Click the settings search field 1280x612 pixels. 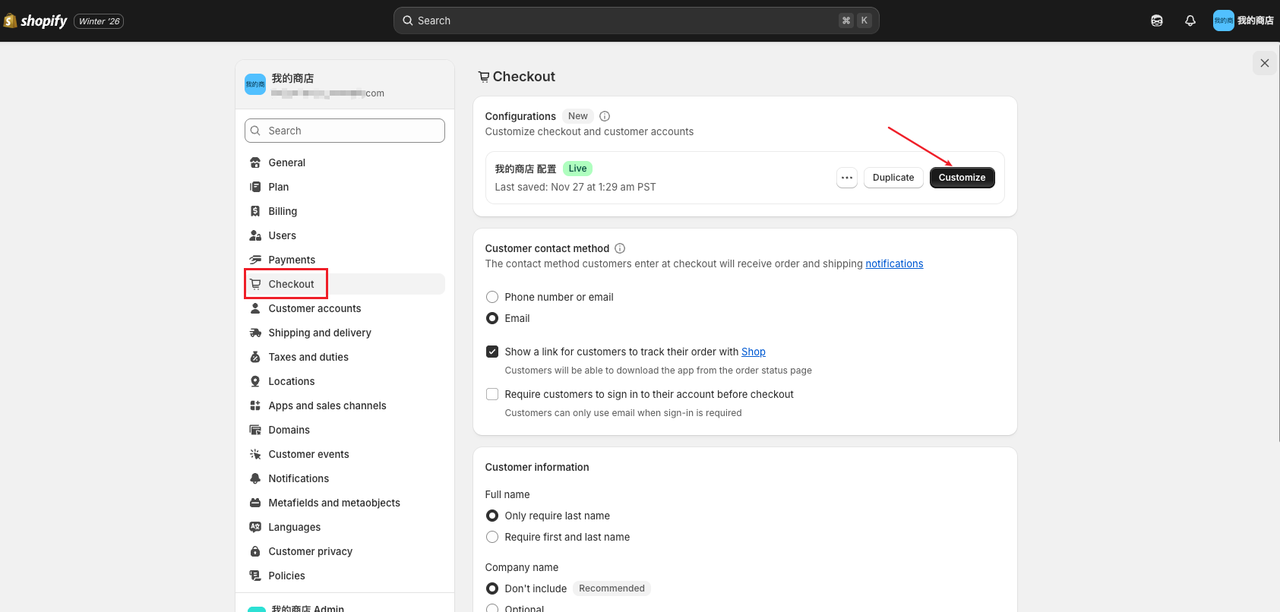click(344, 130)
